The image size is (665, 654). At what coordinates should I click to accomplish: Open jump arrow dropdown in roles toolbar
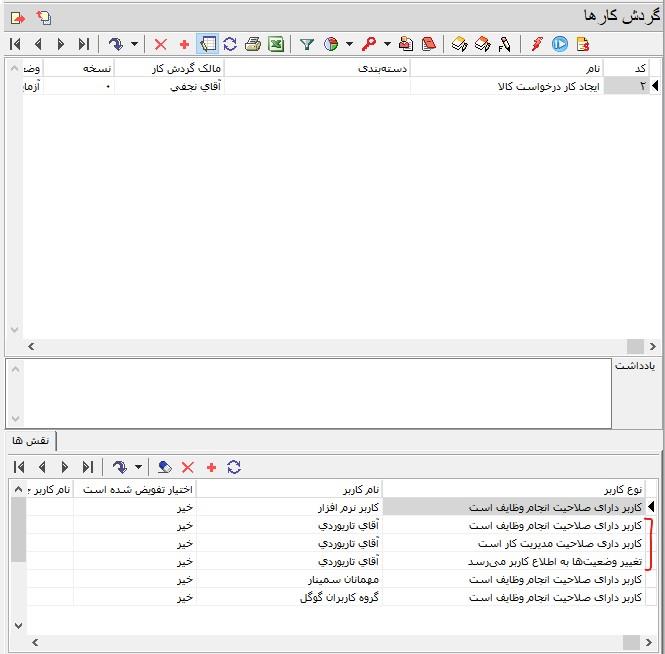(x=137, y=467)
